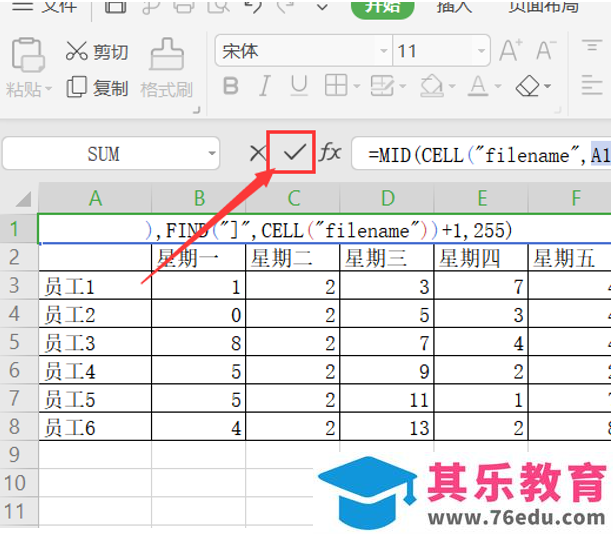Click the Redo arrow icon
This screenshot has height=534, width=613.
tap(286, 7)
